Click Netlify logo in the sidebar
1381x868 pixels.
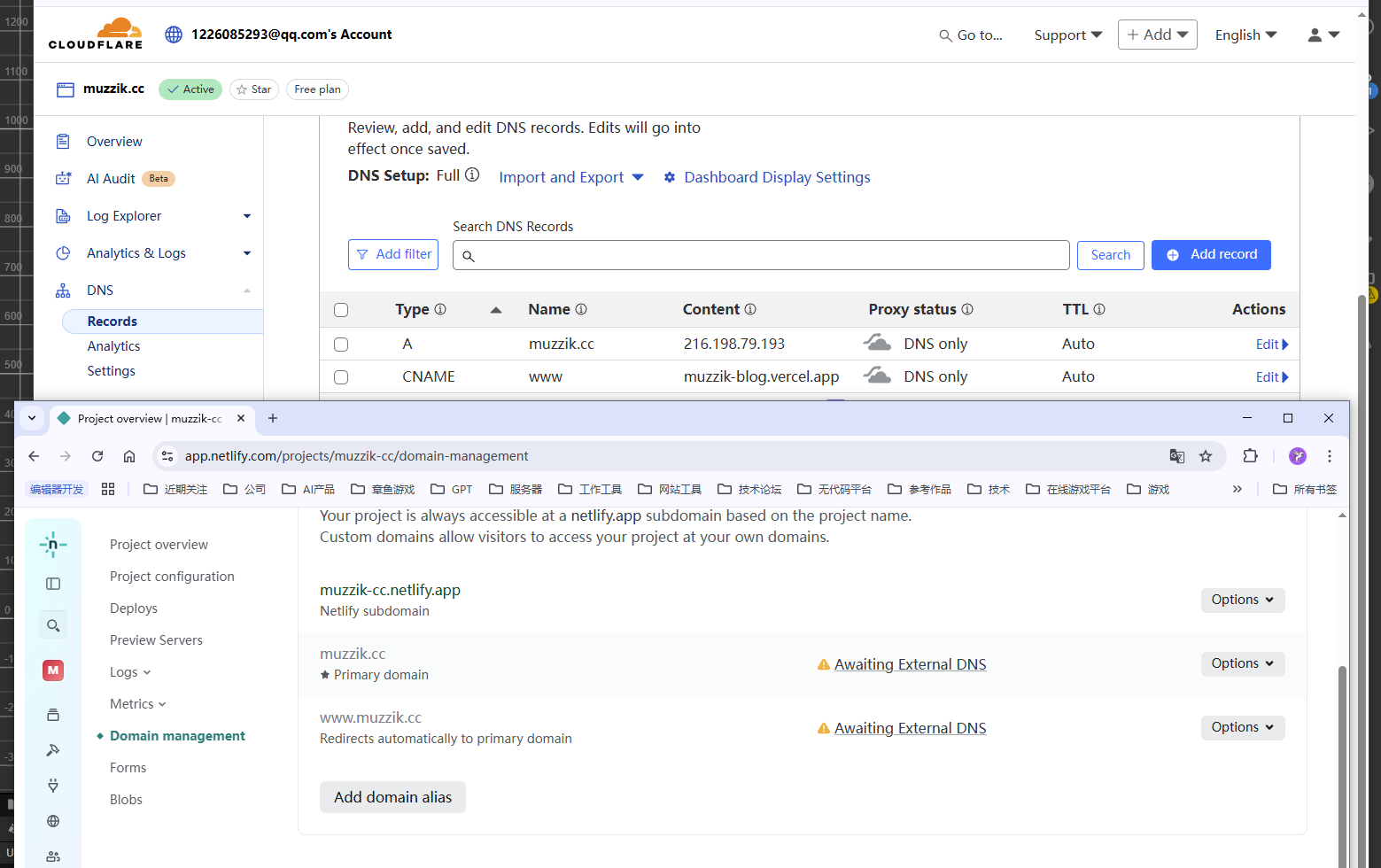[x=53, y=545]
